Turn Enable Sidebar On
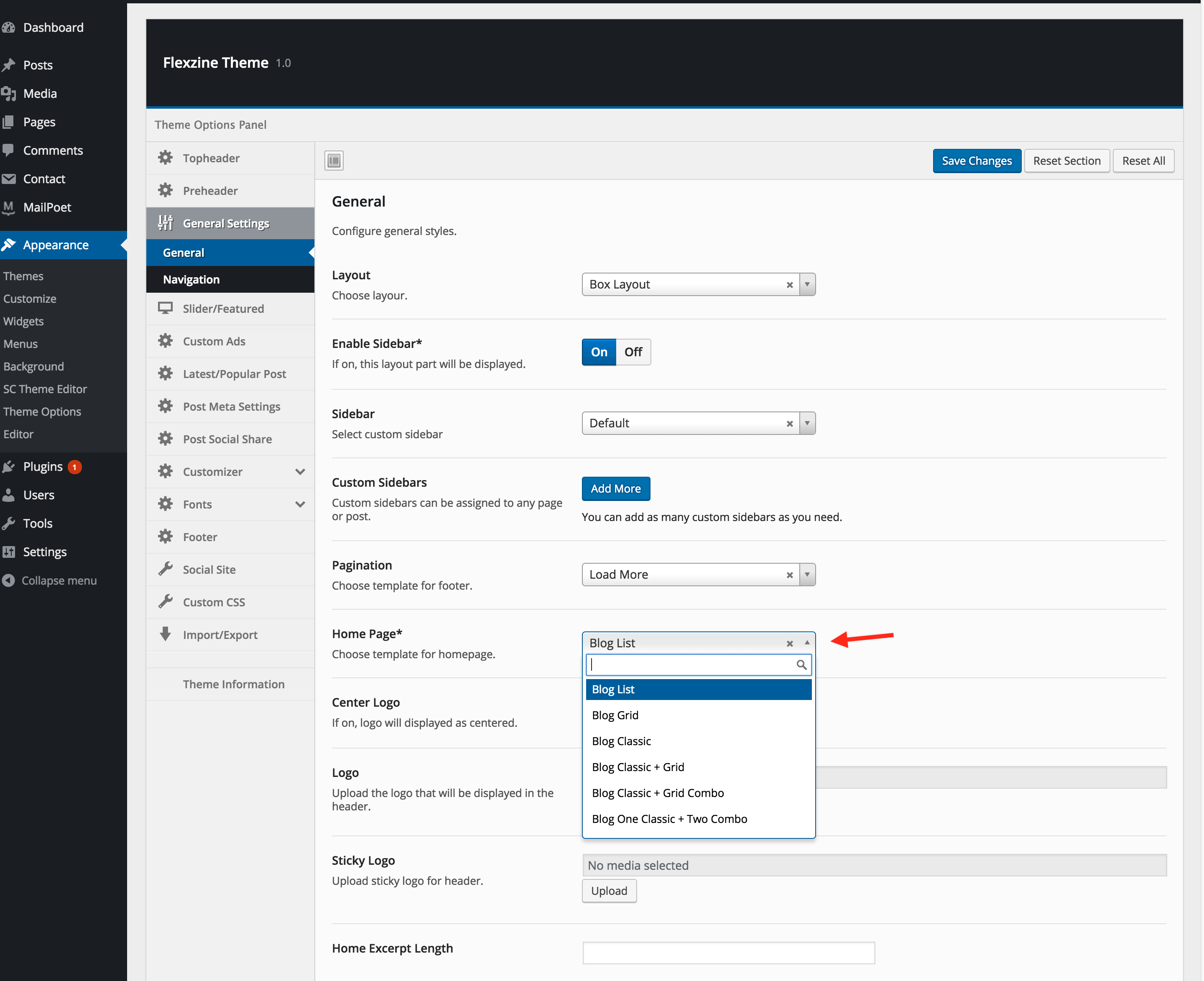 599,352
